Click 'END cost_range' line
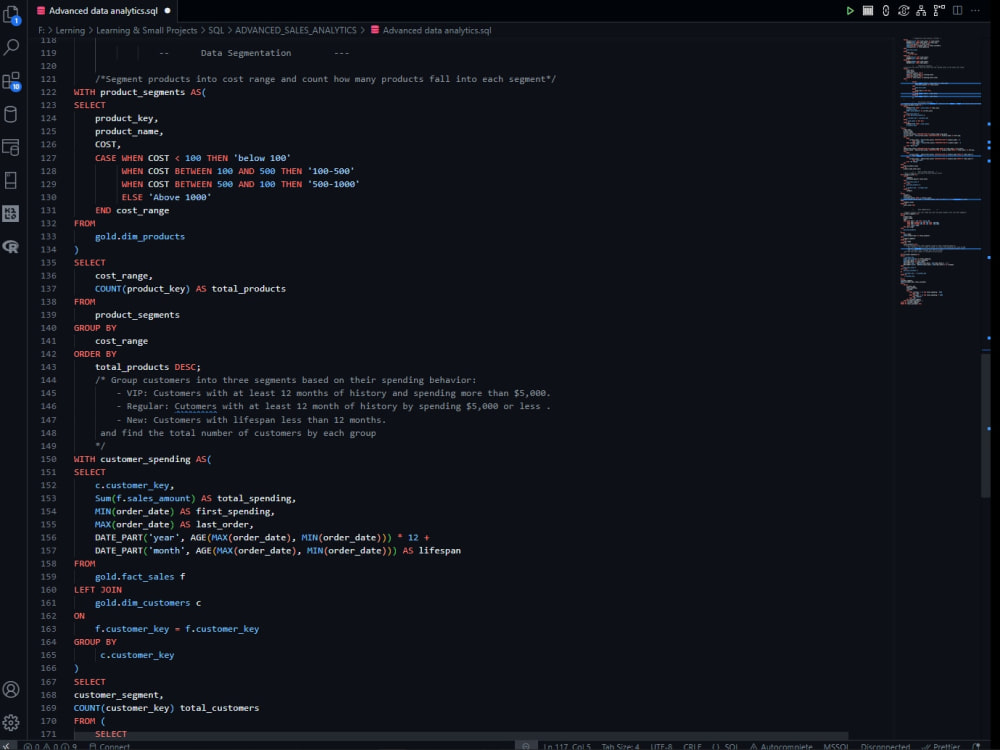The width and height of the screenshot is (1000, 750). pyautogui.click(x=132, y=210)
